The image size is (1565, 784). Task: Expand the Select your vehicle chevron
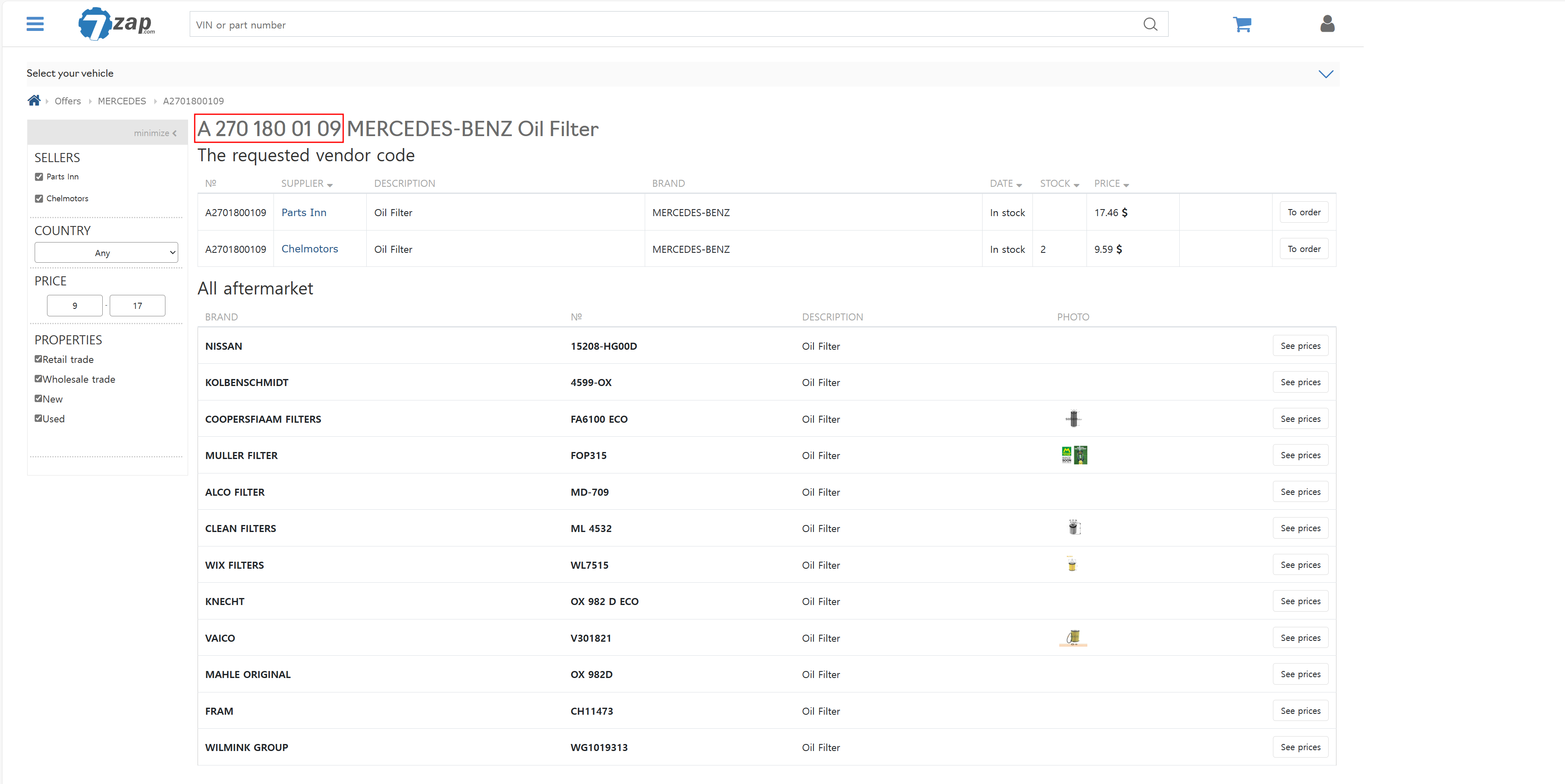point(1325,74)
